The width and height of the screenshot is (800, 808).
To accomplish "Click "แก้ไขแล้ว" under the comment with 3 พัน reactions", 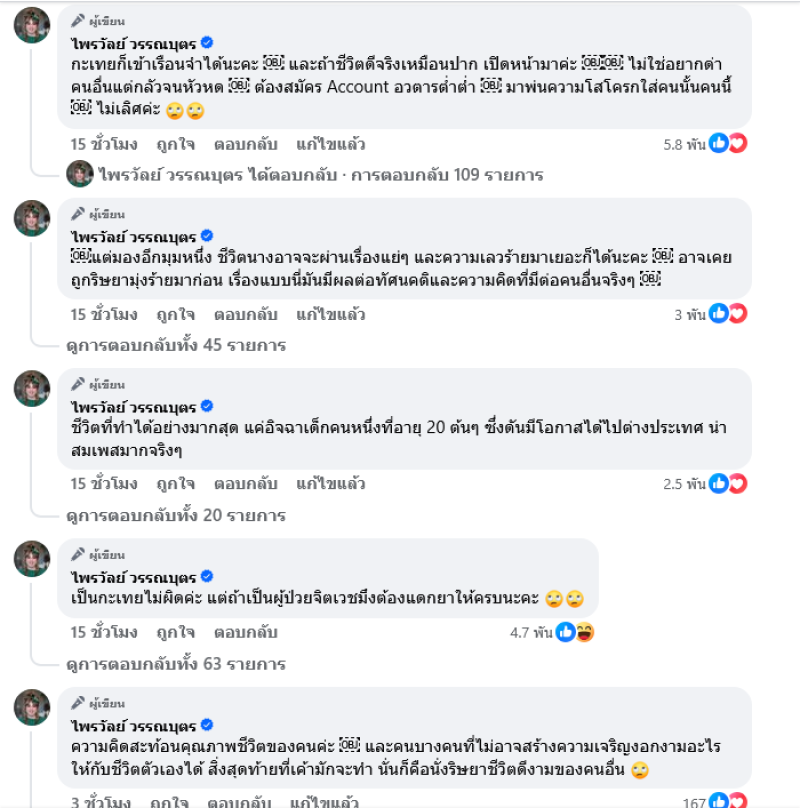I will tap(330, 314).
